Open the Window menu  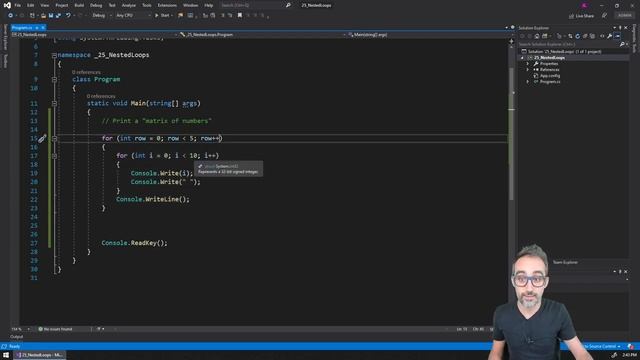pos(190,5)
